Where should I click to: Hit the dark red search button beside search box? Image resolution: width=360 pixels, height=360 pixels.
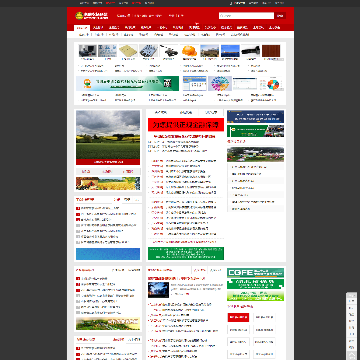point(280,16)
